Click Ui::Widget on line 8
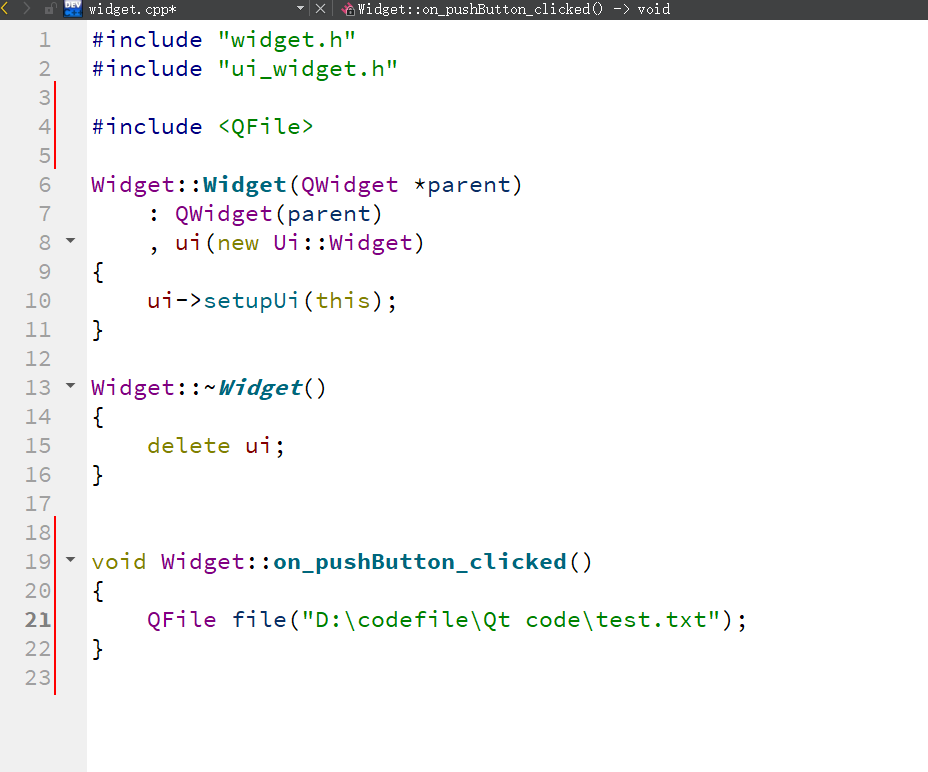The height and width of the screenshot is (772, 928). 343,243
